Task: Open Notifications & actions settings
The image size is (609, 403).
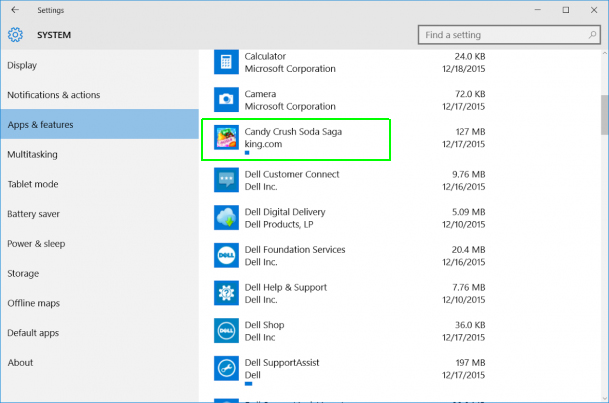Action: 53,95
